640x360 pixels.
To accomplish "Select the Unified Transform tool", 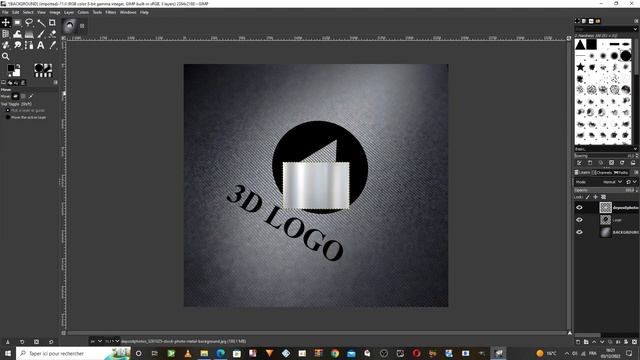I will tap(6, 34).
